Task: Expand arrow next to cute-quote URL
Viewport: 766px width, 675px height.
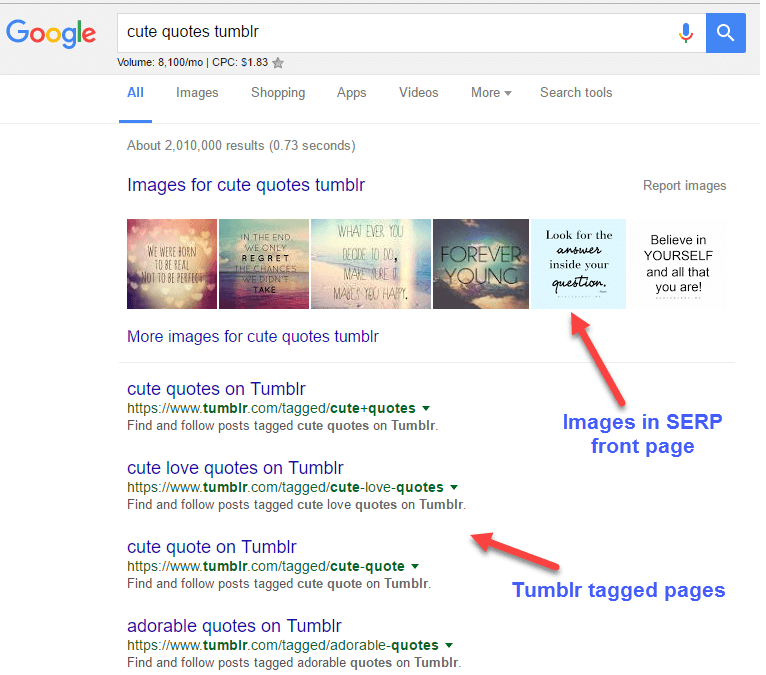Action: (415, 567)
